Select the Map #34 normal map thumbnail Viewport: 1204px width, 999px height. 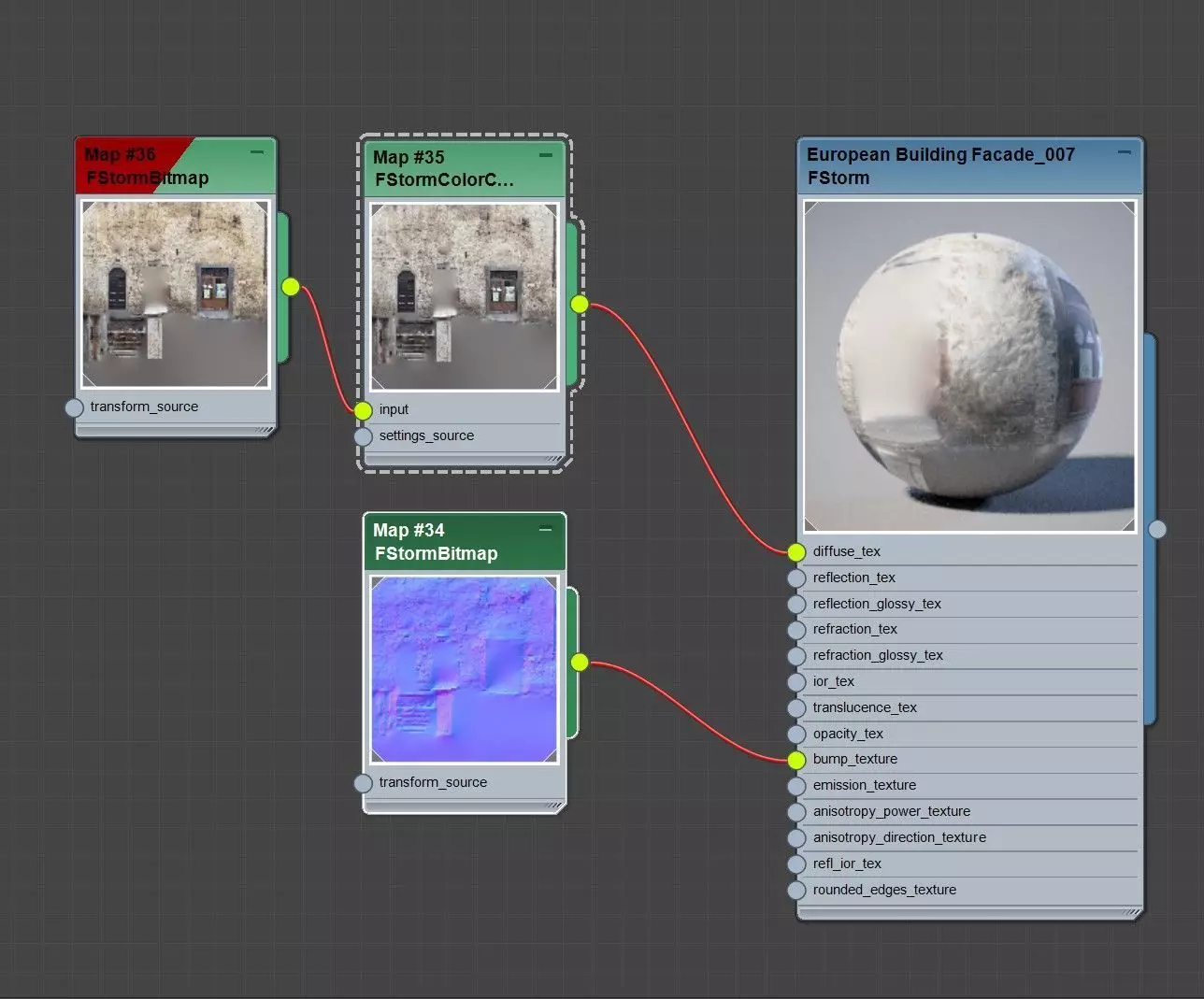point(465,670)
